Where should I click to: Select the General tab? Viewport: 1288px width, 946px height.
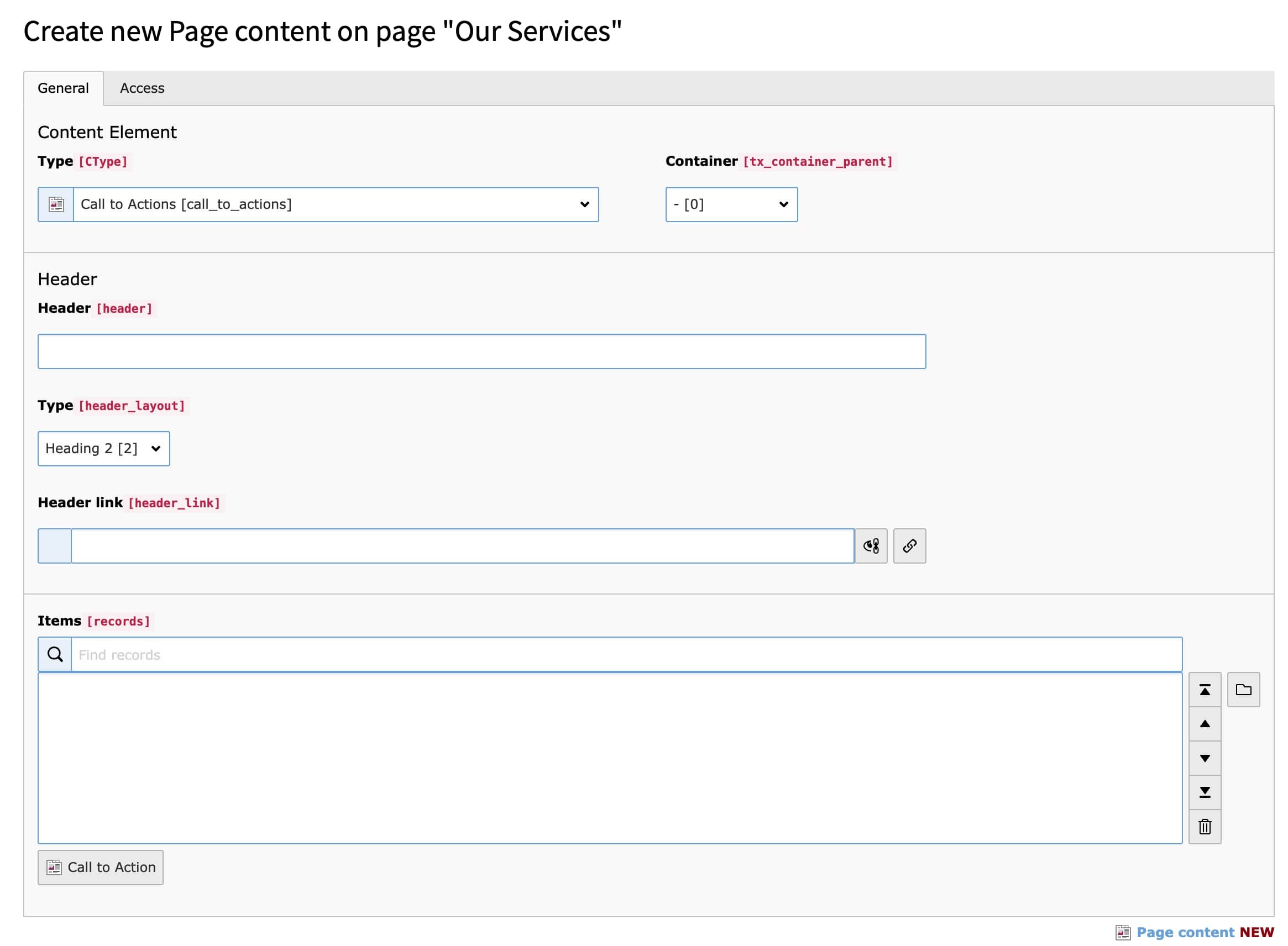coord(63,88)
